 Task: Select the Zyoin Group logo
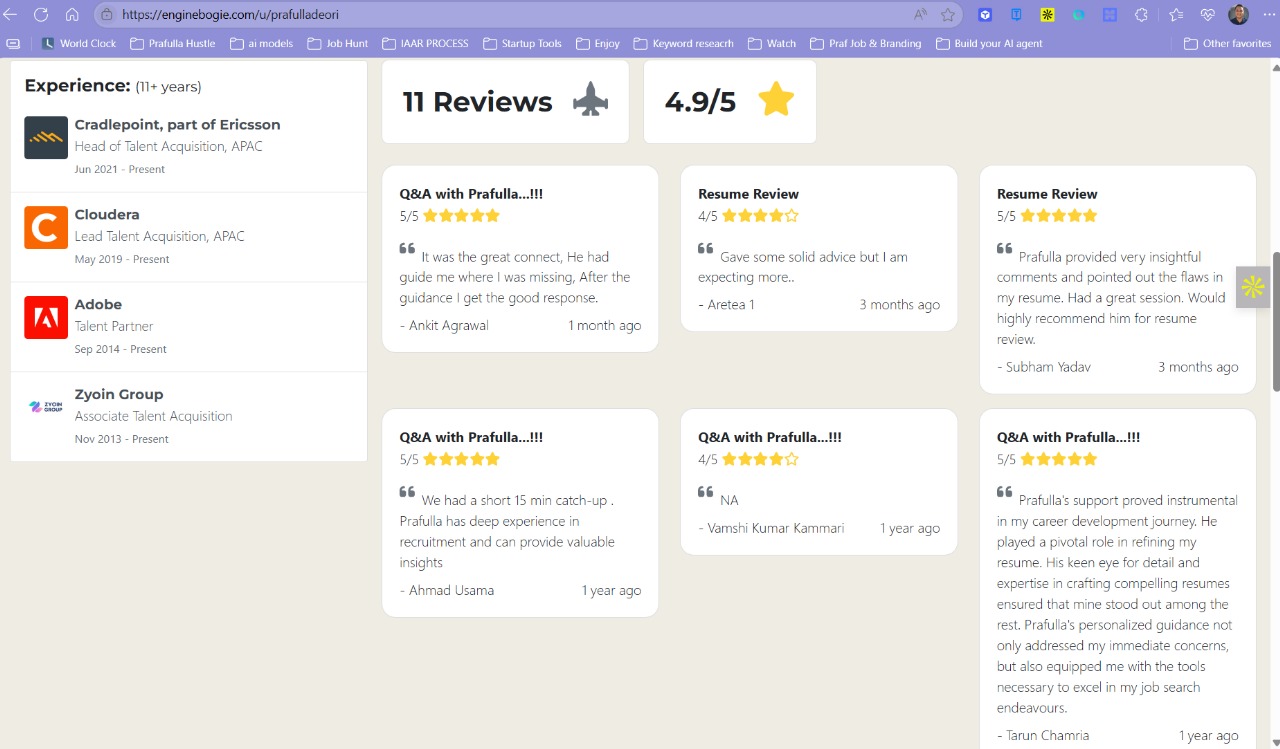(x=45, y=405)
